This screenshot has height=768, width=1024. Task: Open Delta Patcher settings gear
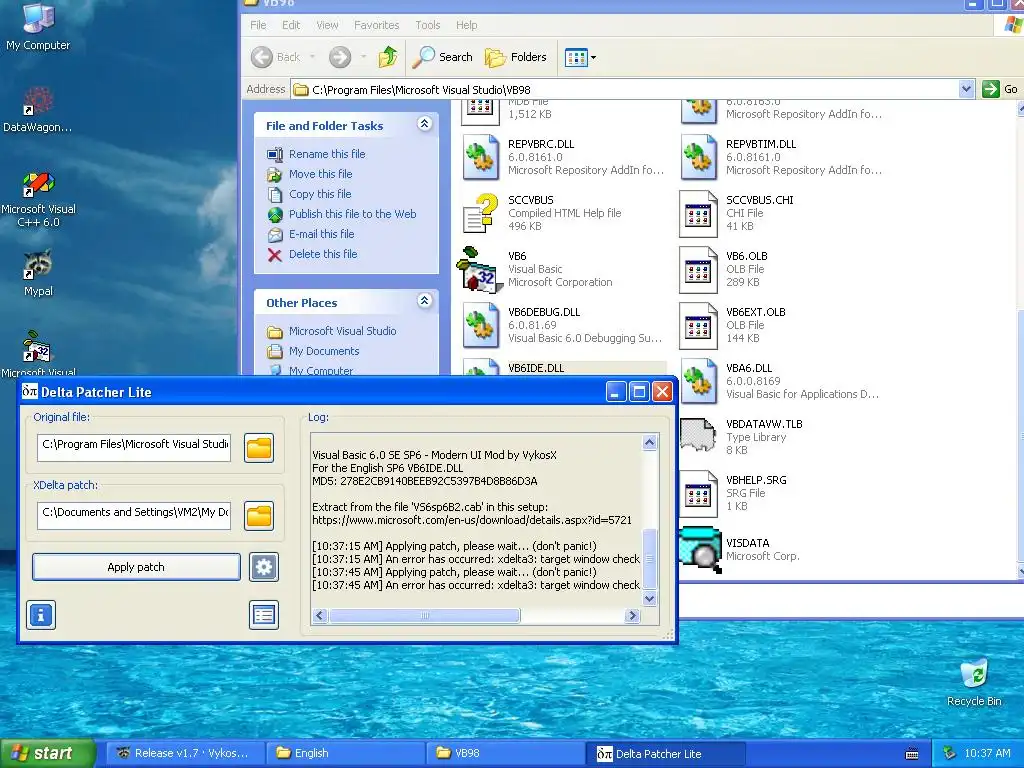point(264,567)
